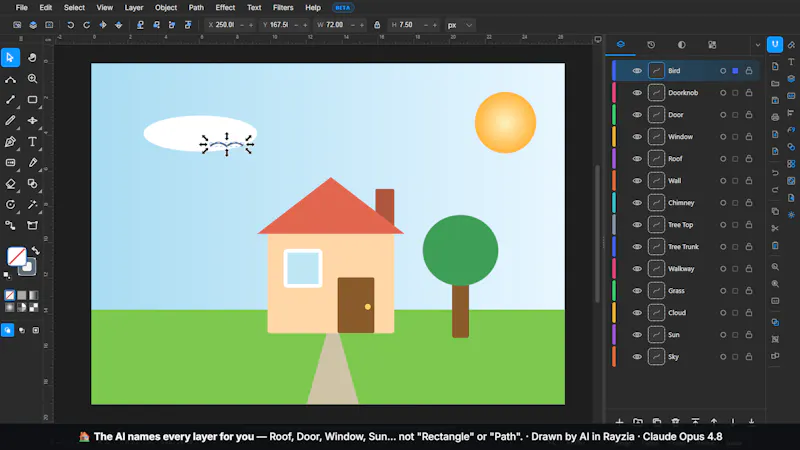The height and width of the screenshot is (450, 800).
Task: Select the Shape builder tool
Action: tap(32, 184)
